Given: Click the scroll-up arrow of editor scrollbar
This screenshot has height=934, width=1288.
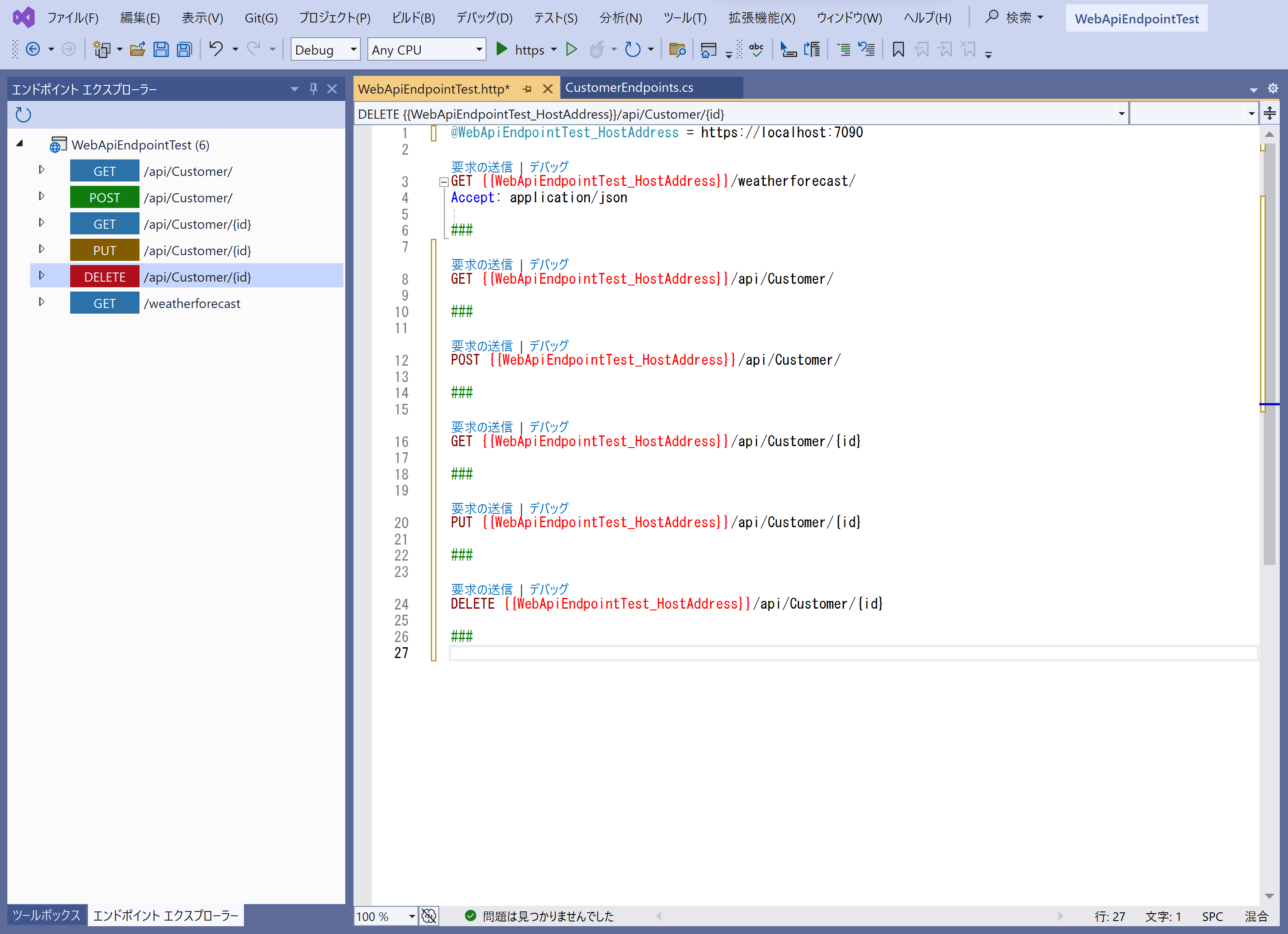Looking at the screenshot, I should [1270, 135].
